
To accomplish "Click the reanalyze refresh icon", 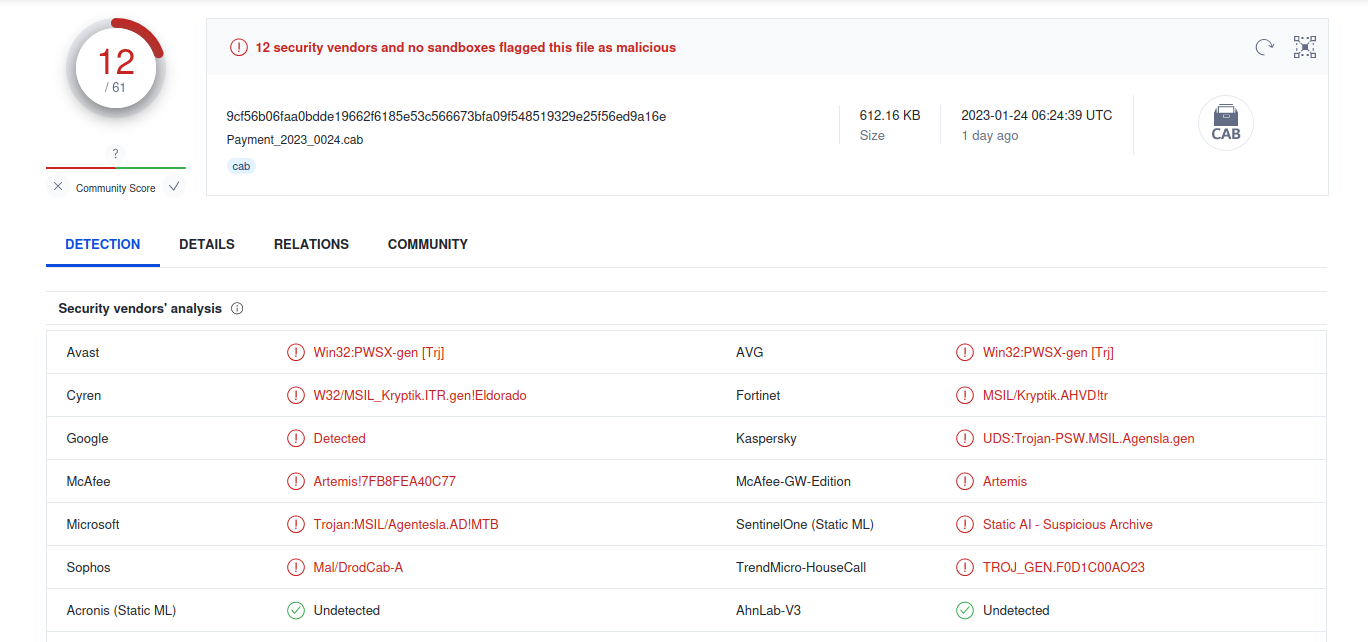I will tap(1265, 47).
